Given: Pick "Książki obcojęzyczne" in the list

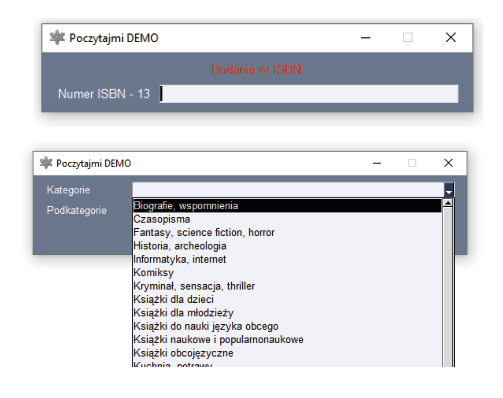Looking at the screenshot, I should tap(287, 353).
